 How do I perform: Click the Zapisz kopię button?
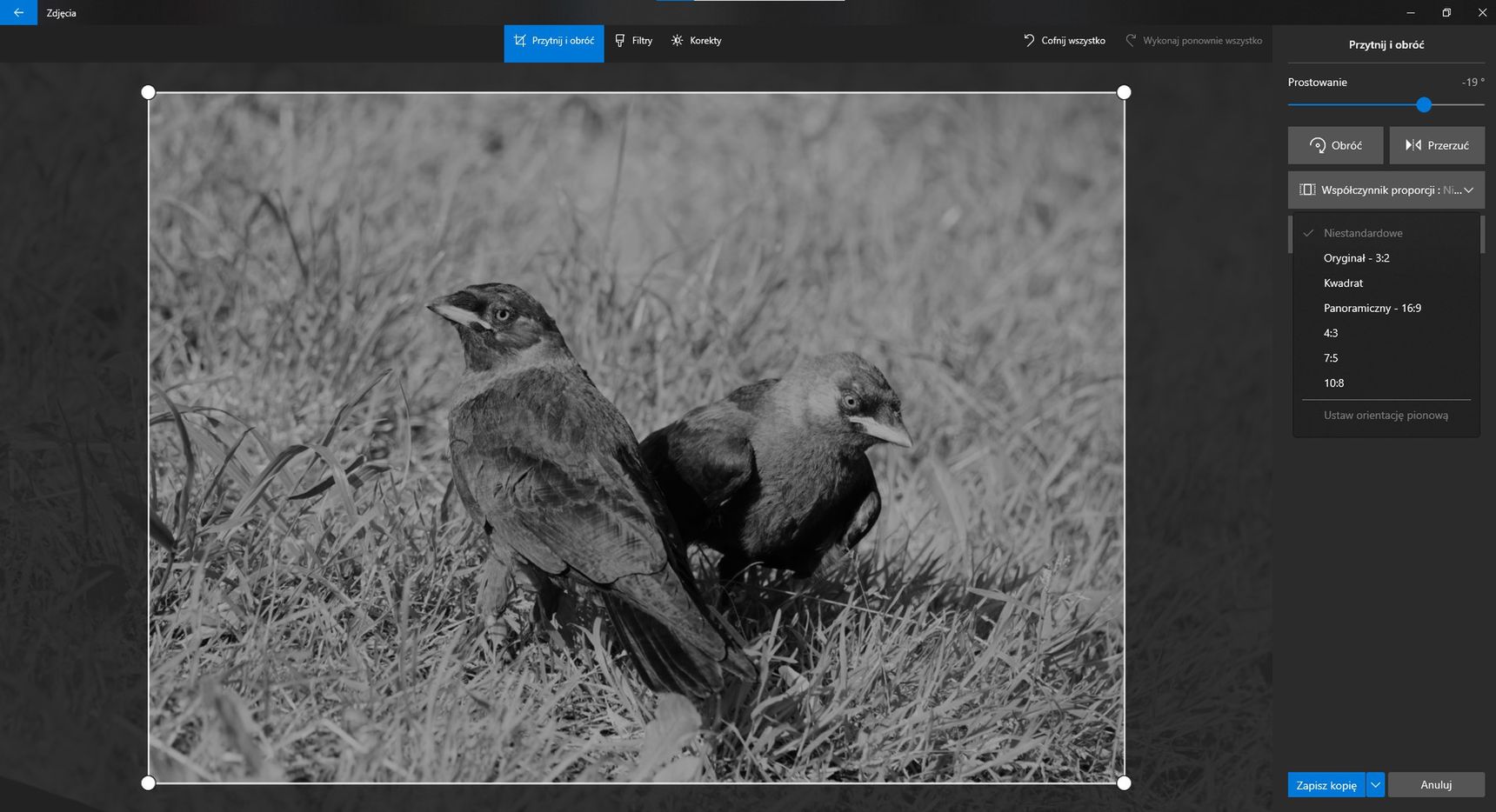point(1326,785)
